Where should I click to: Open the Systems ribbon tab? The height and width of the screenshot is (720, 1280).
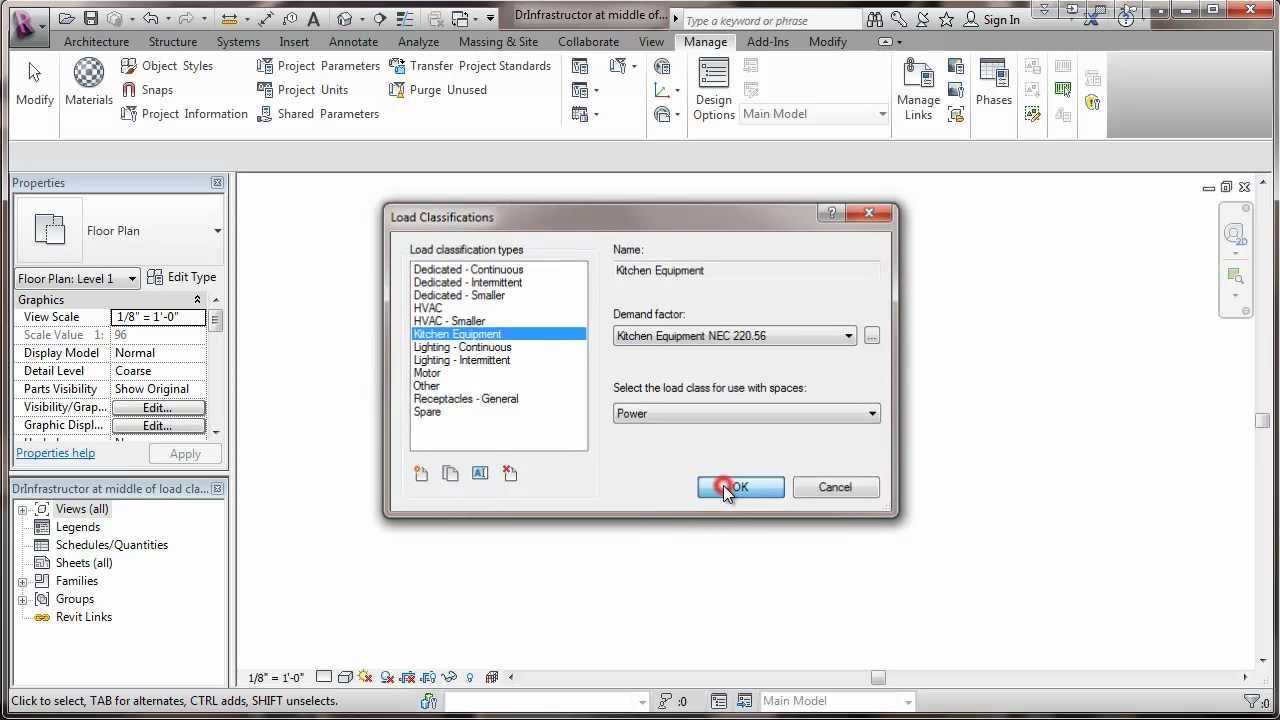[x=238, y=42]
